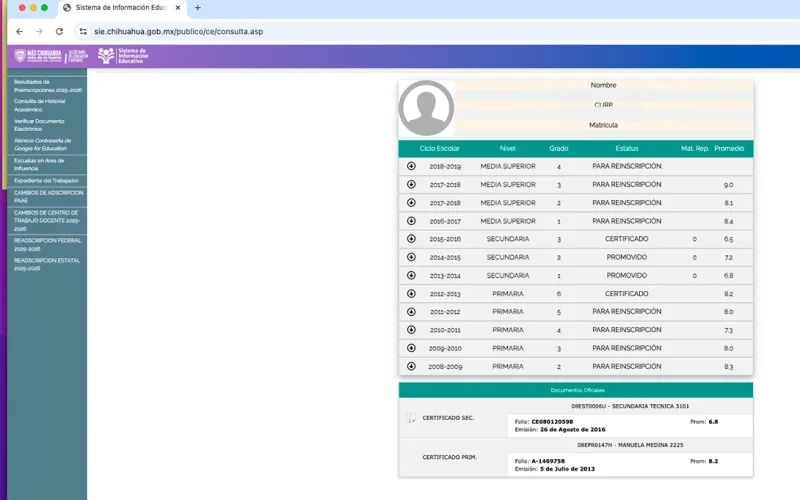Click arrow icon for 2014-2015 Secundaria row
This screenshot has height=500, width=800.
(x=411, y=257)
